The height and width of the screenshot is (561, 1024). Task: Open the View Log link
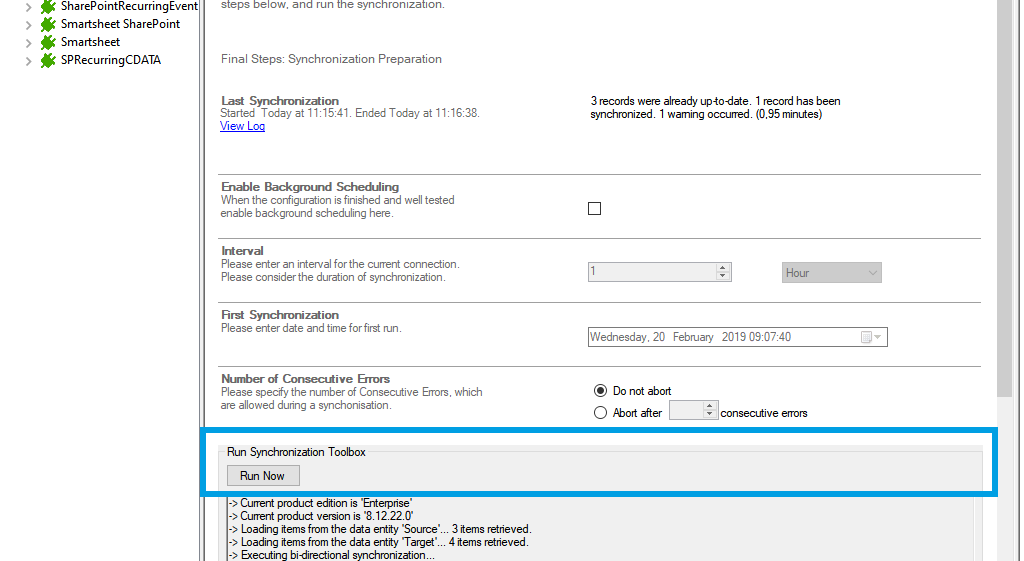(x=242, y=126)
